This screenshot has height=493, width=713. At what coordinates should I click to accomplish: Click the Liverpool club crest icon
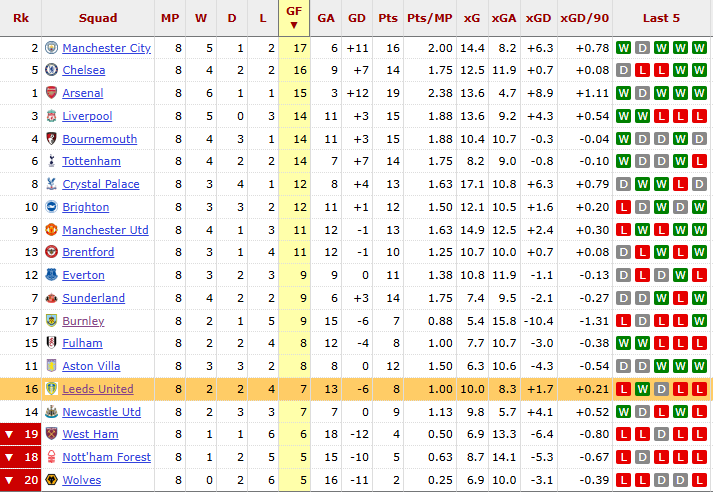click(x=51, y=116)
